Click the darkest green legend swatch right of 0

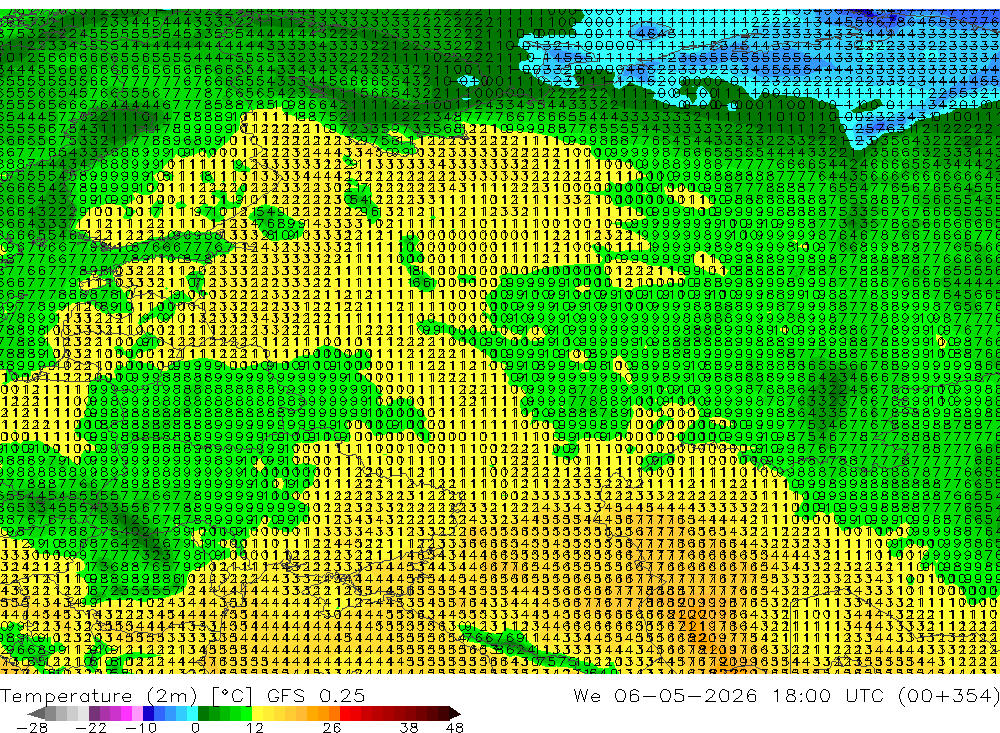203,714
